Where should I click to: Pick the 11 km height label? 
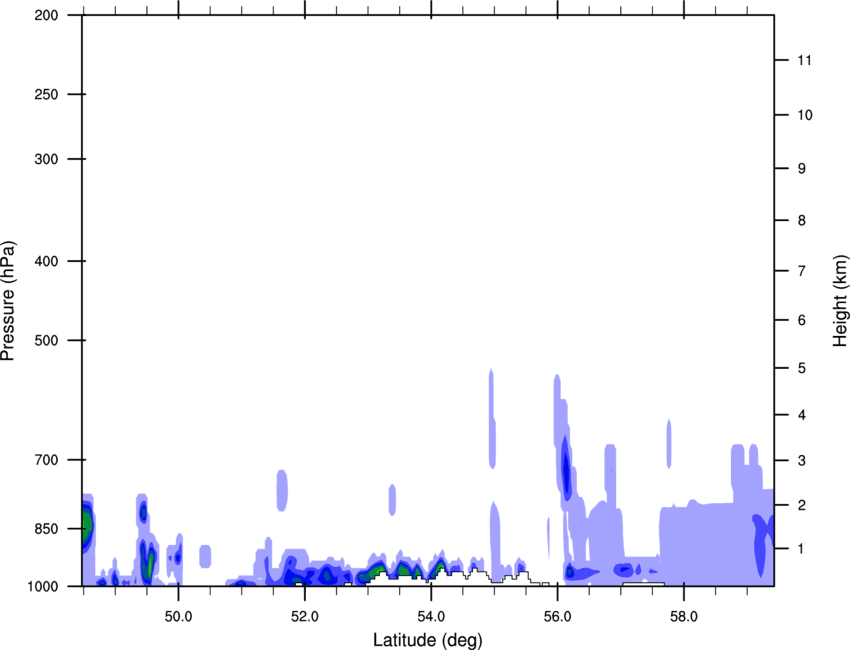[804, 60]
